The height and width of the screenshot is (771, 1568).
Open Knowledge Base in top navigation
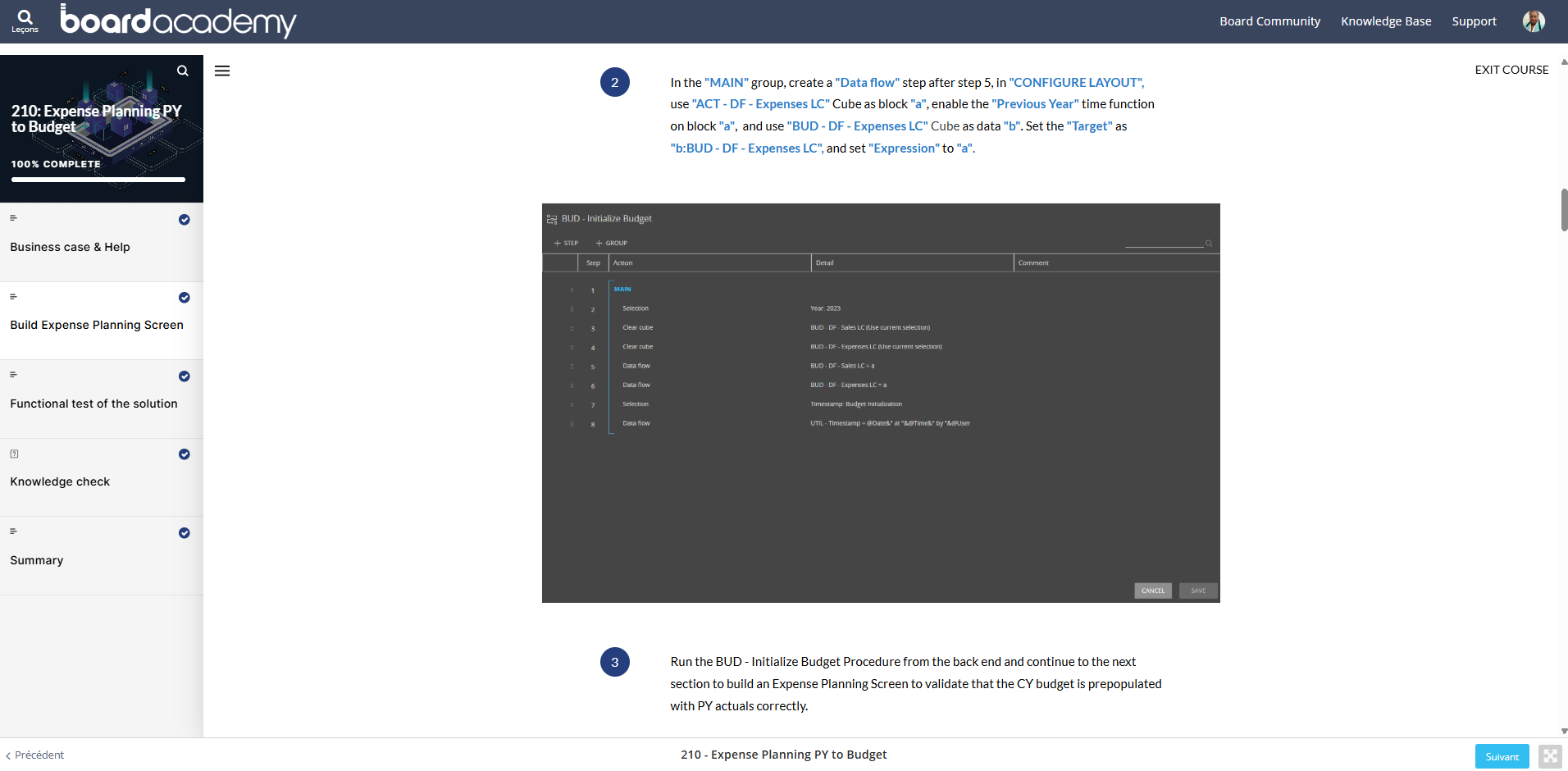point(1386,21)
